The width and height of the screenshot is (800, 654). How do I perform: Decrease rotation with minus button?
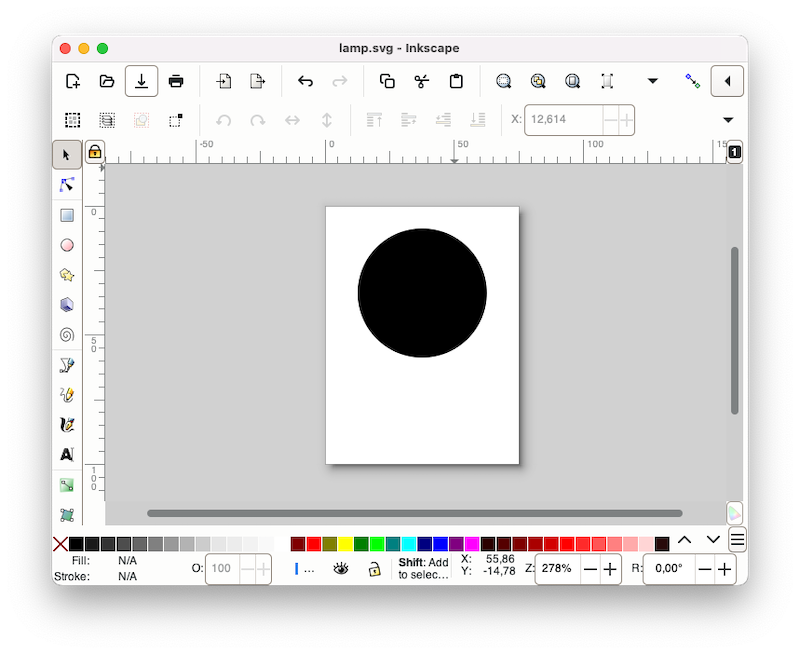[x=705, y=569]
